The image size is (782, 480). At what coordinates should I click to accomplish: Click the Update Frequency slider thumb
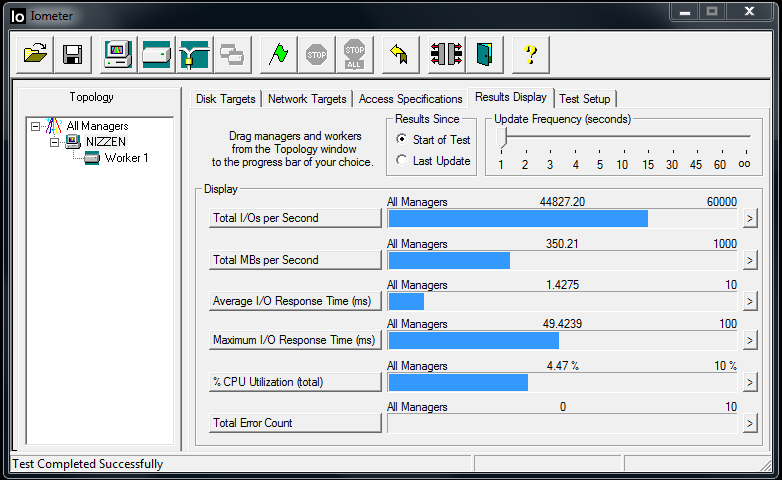point(502,138)
